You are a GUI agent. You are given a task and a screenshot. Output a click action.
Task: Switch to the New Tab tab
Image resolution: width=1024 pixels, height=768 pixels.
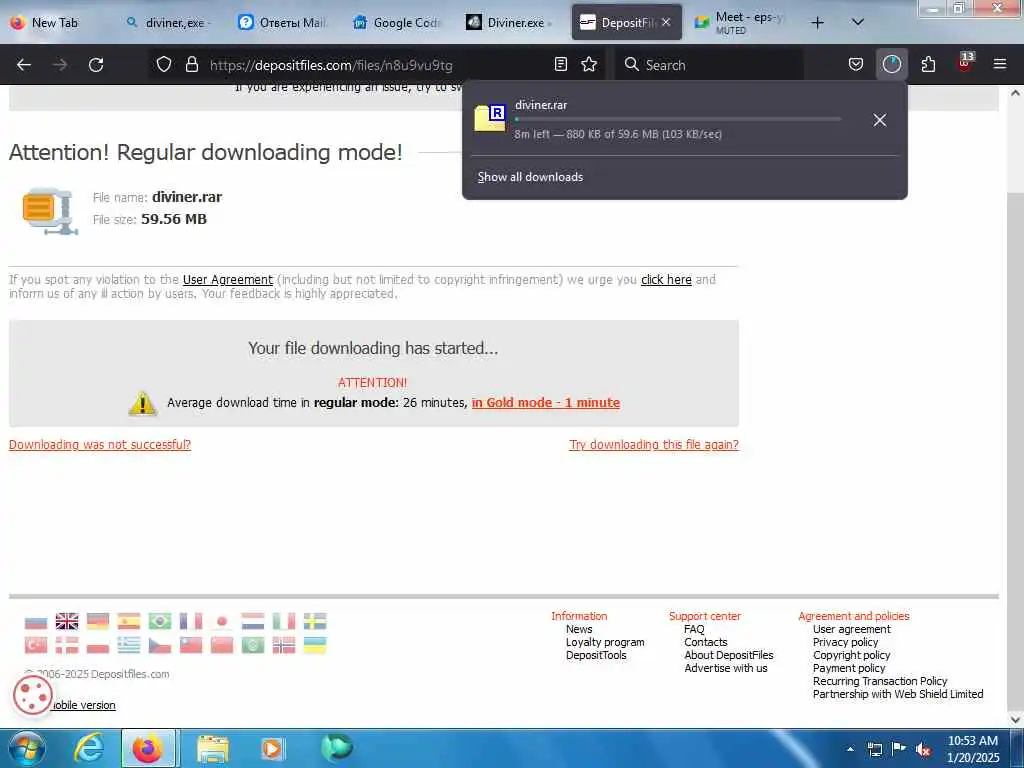pos(56,22)
